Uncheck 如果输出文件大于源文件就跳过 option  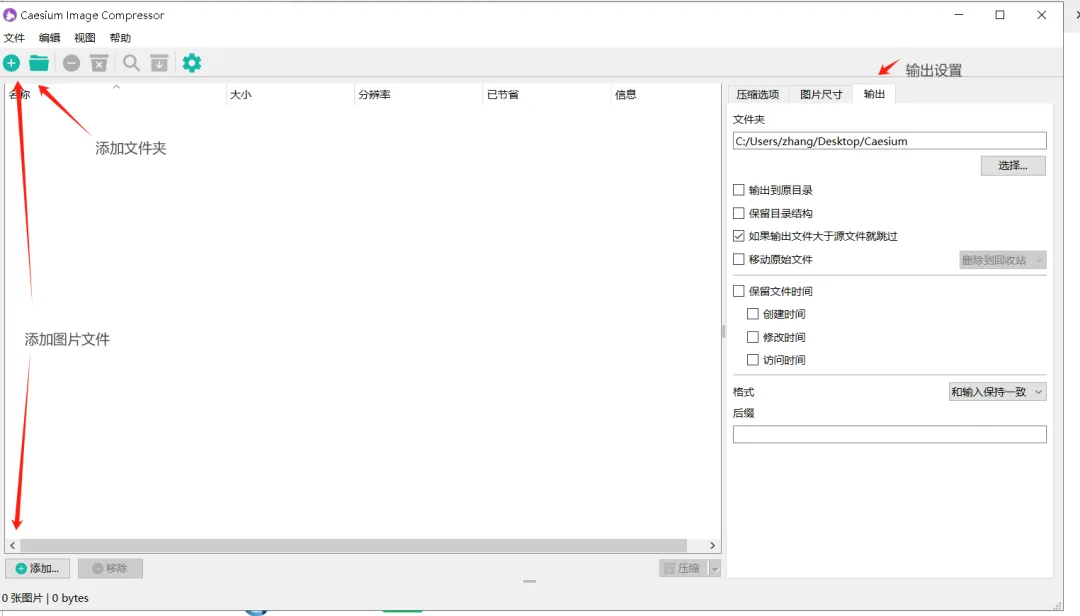click(739, 236)
